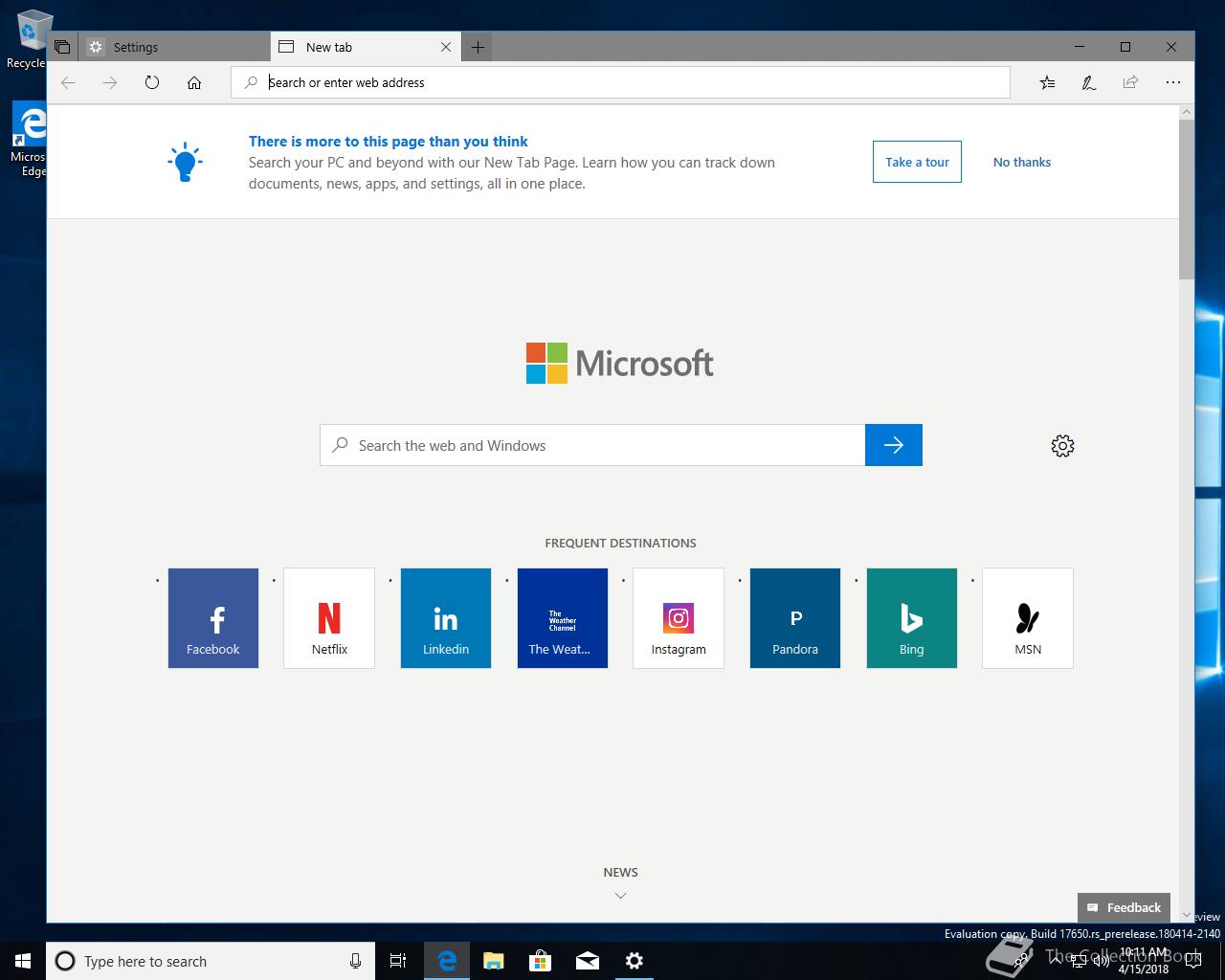The height and width of the screenshot is (980, 1225).
Task: Click the taskbar microphone icon
Action: tap(355, 962)
